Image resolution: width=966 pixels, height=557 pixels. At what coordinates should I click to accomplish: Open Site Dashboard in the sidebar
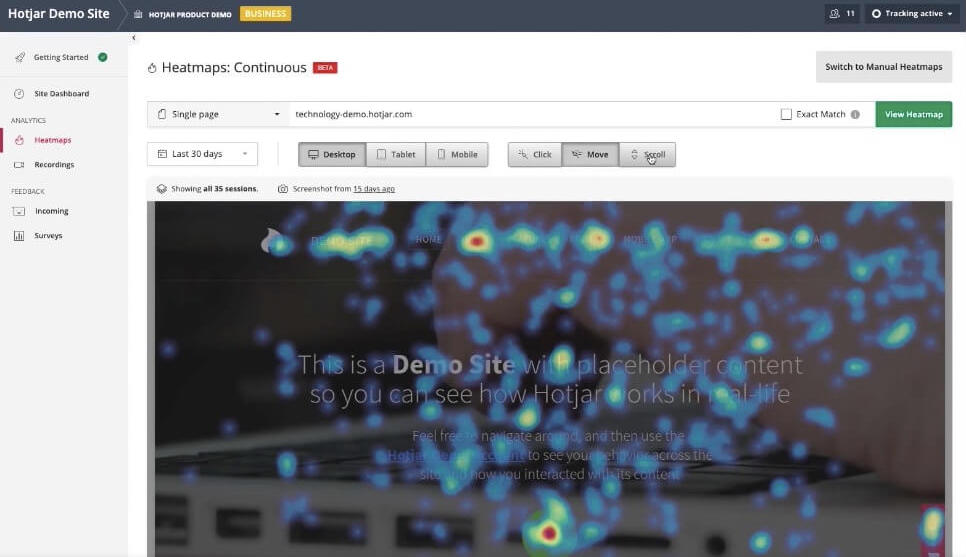tap(62, 94)
